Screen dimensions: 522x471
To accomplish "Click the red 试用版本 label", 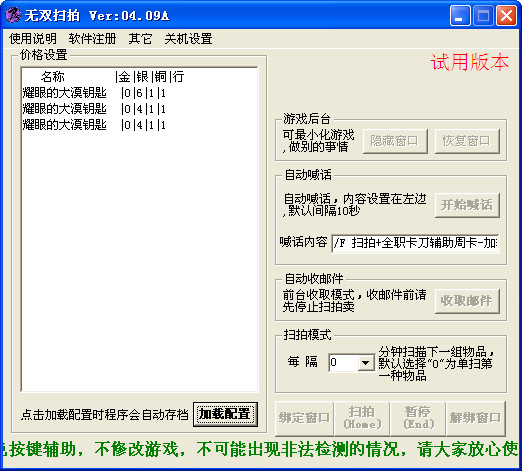I will pos(470,62).
